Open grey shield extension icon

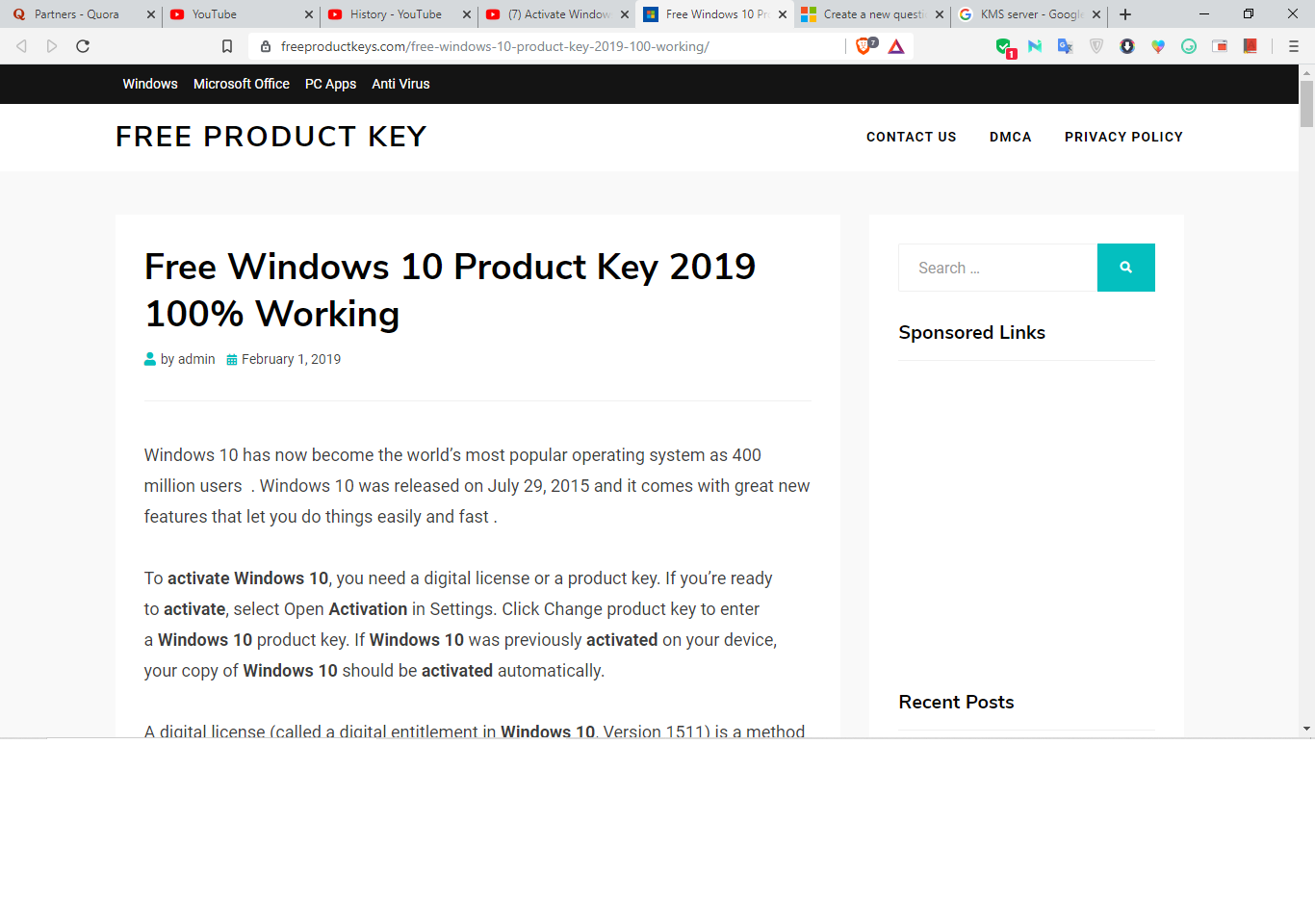pos(1096,46)
